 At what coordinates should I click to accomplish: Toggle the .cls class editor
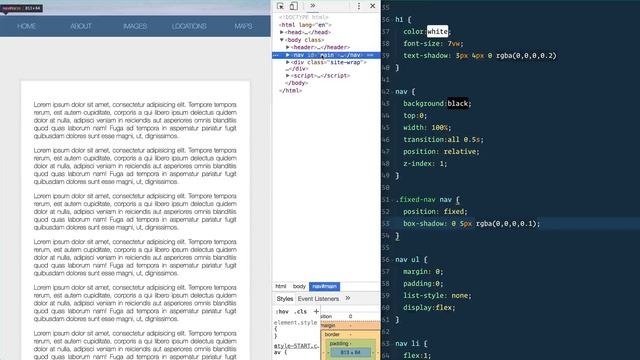[301, 311]
